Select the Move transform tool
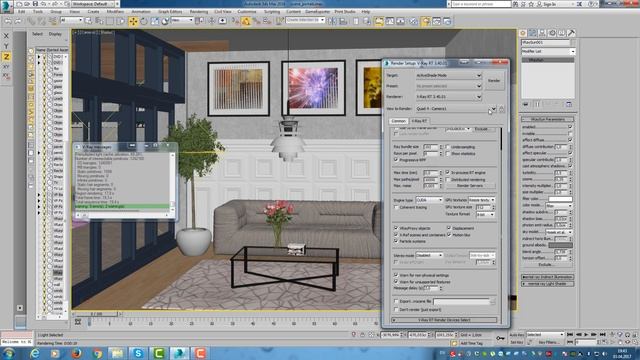640x360 pixels. 133,21
